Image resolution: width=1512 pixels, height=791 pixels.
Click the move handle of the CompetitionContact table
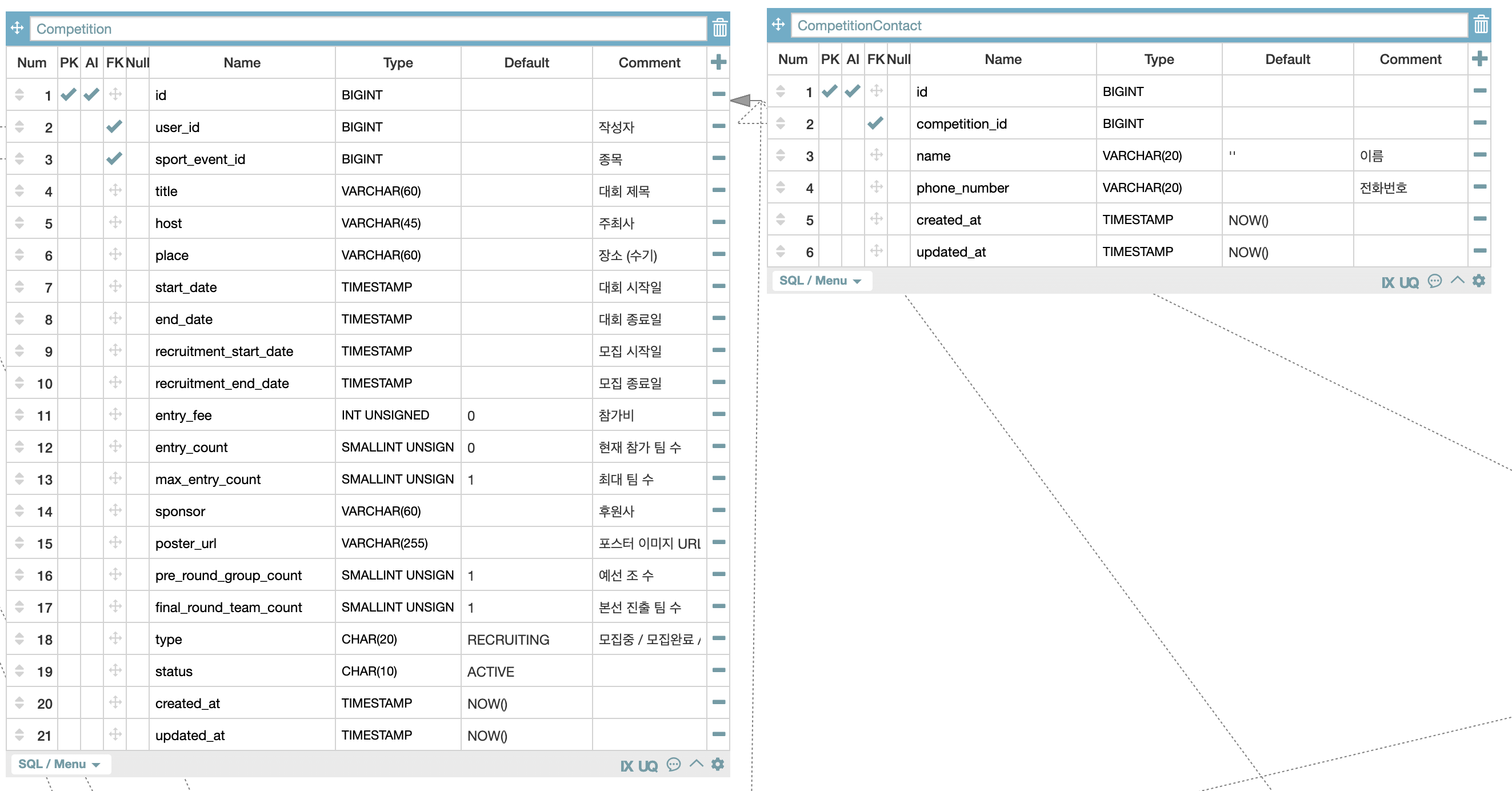[778, 25]
